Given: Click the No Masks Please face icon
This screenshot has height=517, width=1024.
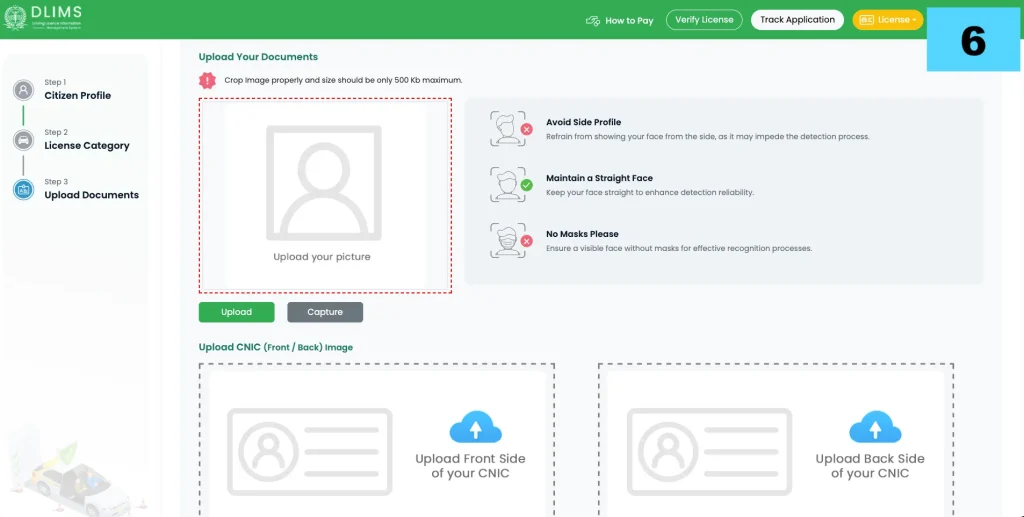Looking at the screenshot, I should 511,240.
